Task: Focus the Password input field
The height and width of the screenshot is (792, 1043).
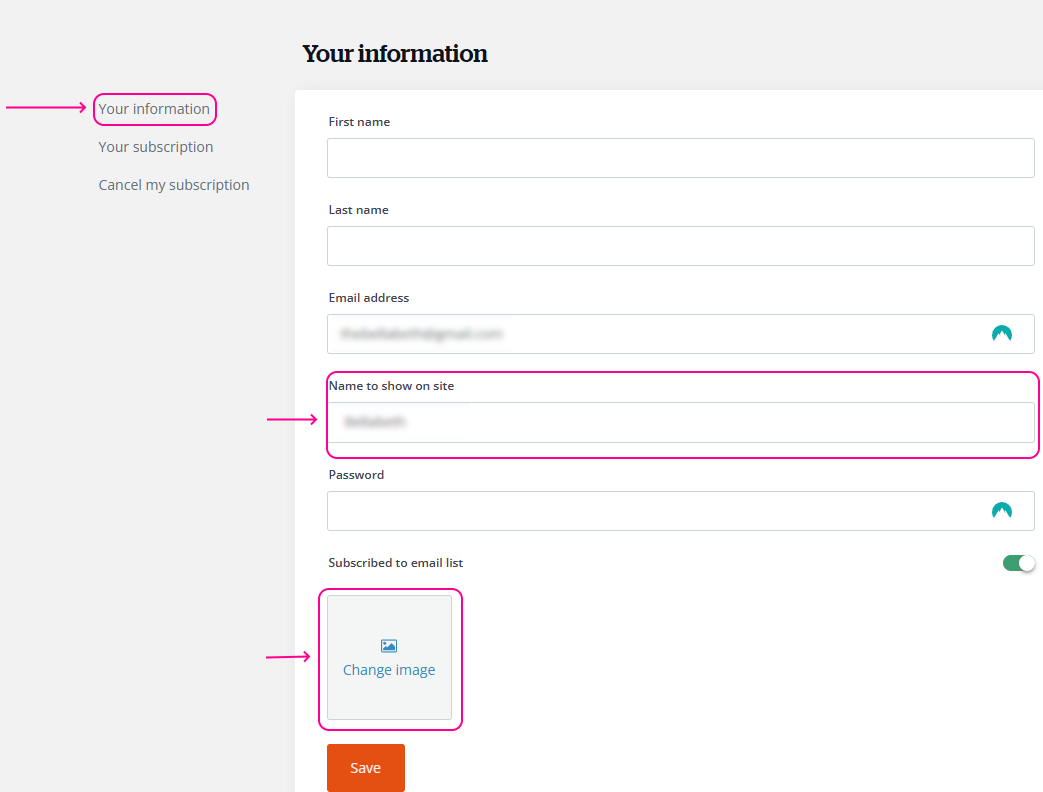Action: click(x=650, y=511)
